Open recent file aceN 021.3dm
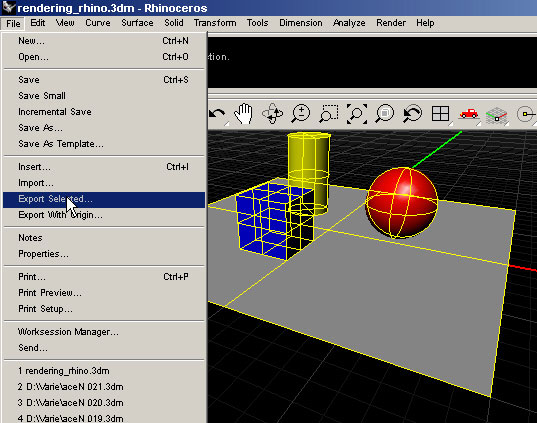 coord(104,387)
